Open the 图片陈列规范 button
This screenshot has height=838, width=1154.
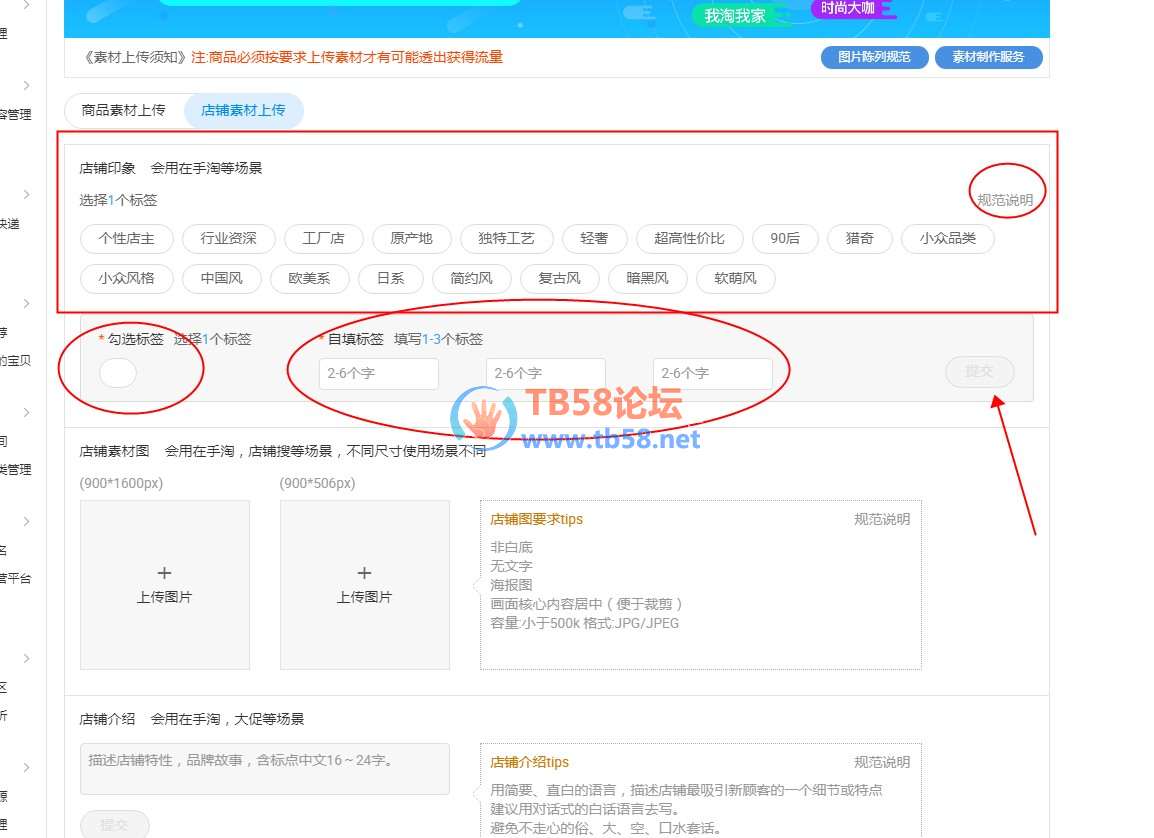pyautogui.click(x=874, y=57)
